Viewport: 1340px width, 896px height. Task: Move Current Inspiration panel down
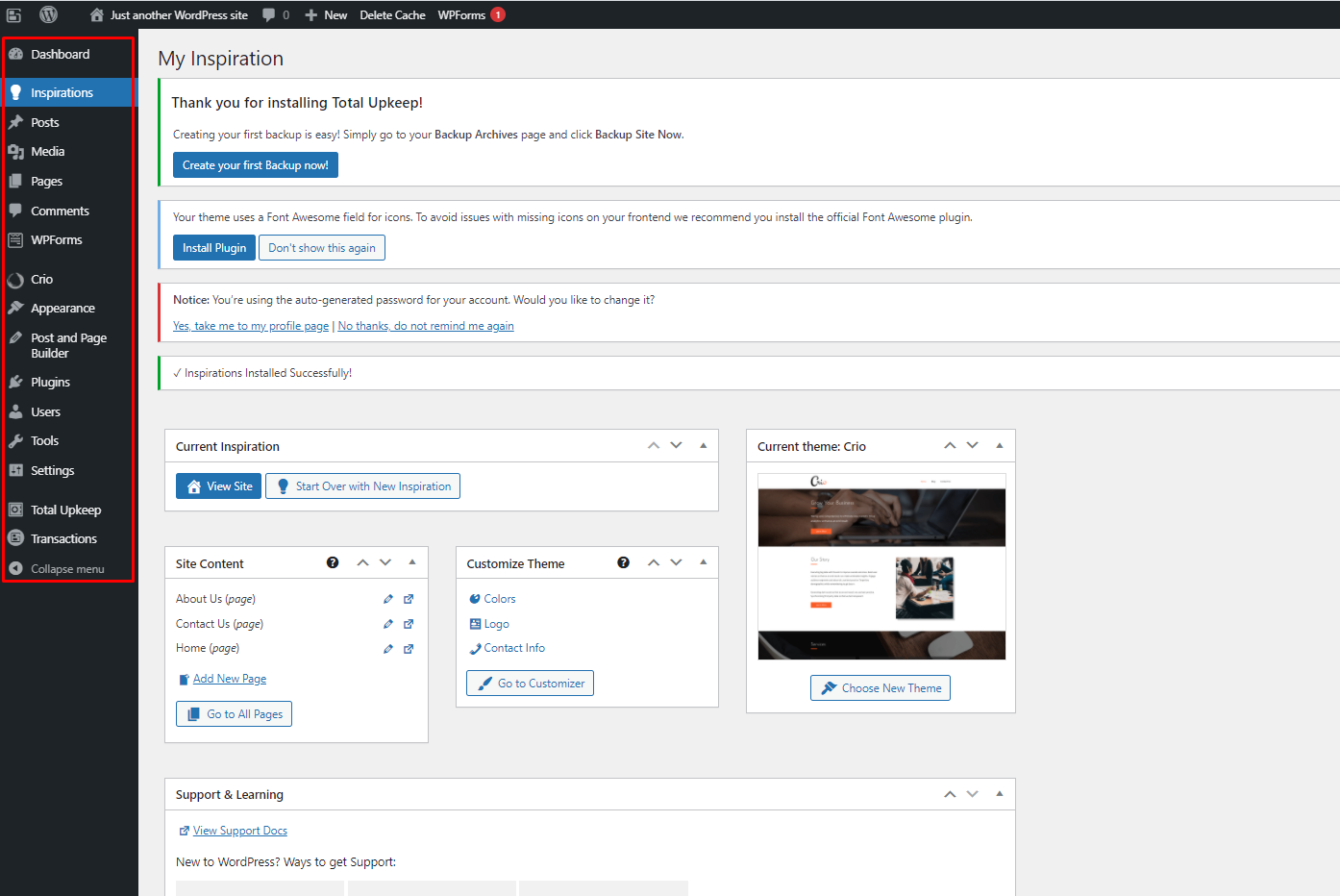point(677,445)
